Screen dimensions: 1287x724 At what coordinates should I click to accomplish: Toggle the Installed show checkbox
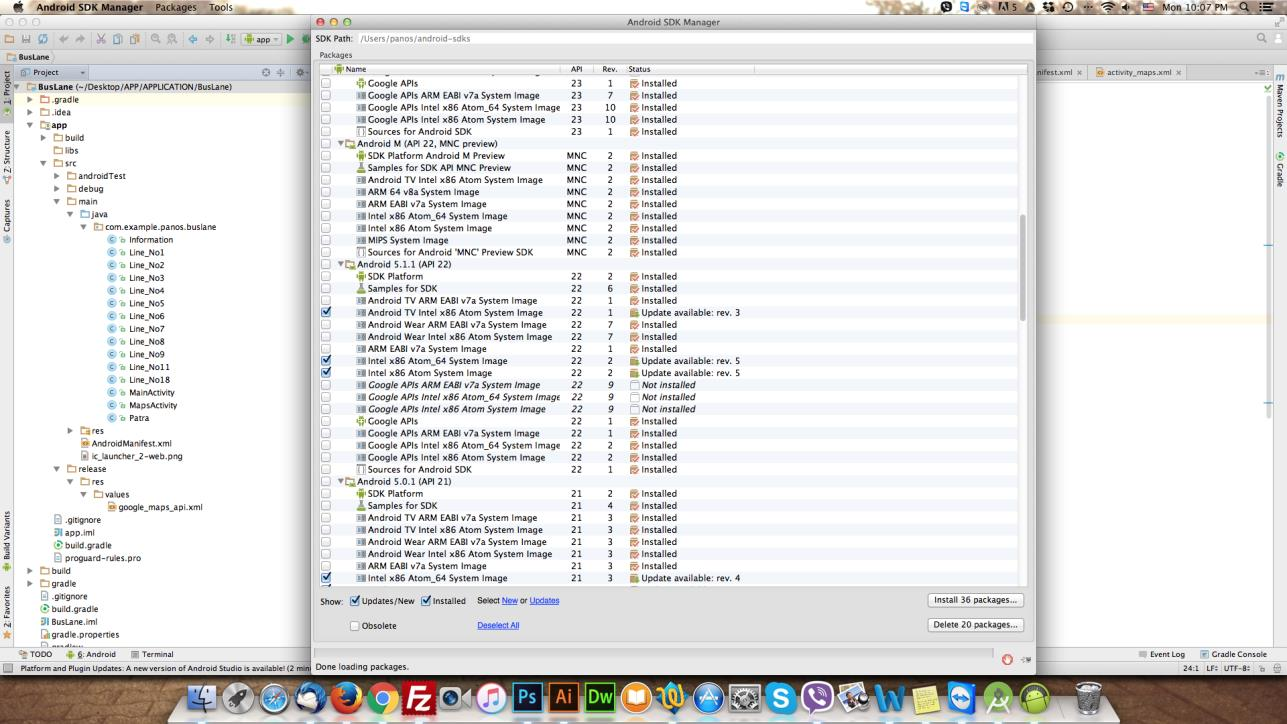[x=426, y=601]
